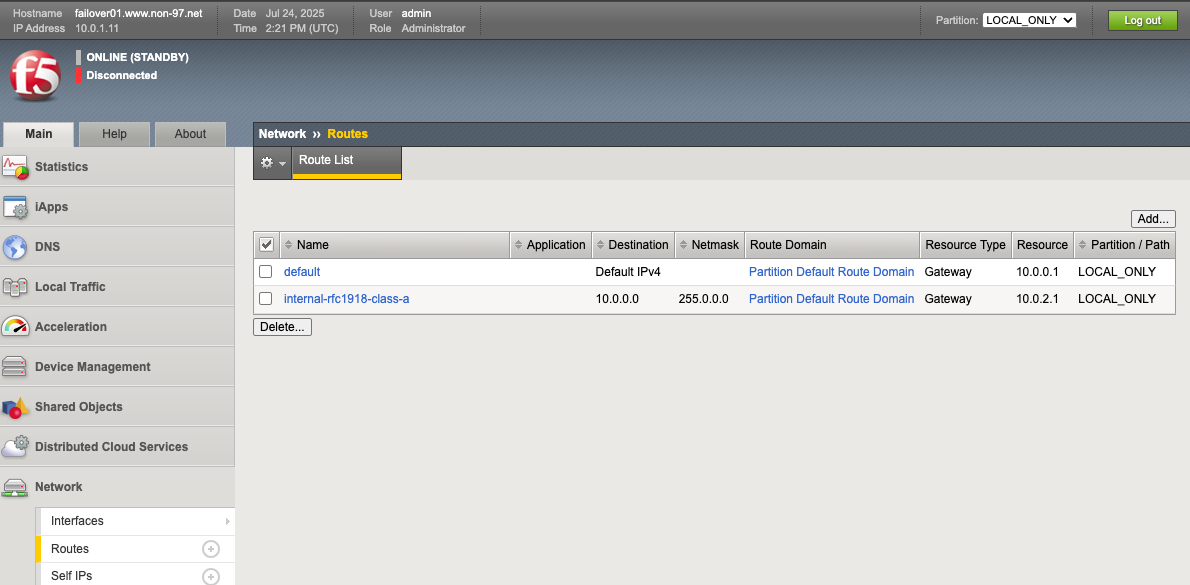This screenshot has width=1190, height=585.
Task: Click the 255.0.0.0 netmask cell
Action: pos(704,299)
